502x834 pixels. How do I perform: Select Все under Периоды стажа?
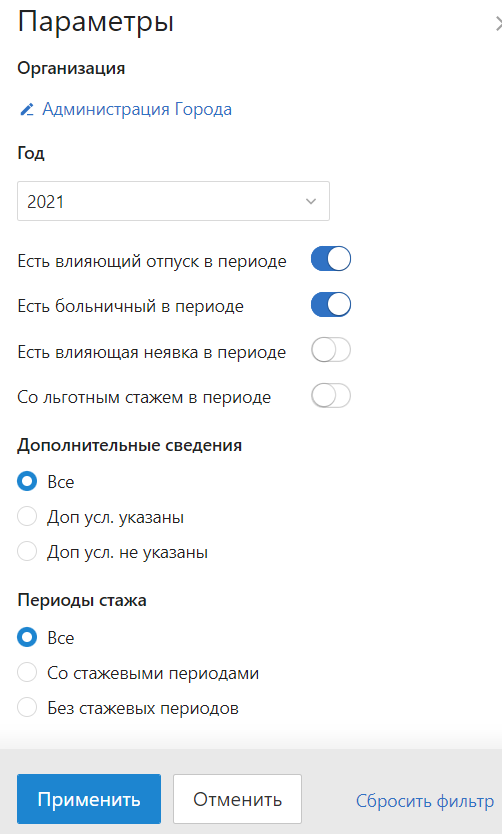[x=27, y=637]
